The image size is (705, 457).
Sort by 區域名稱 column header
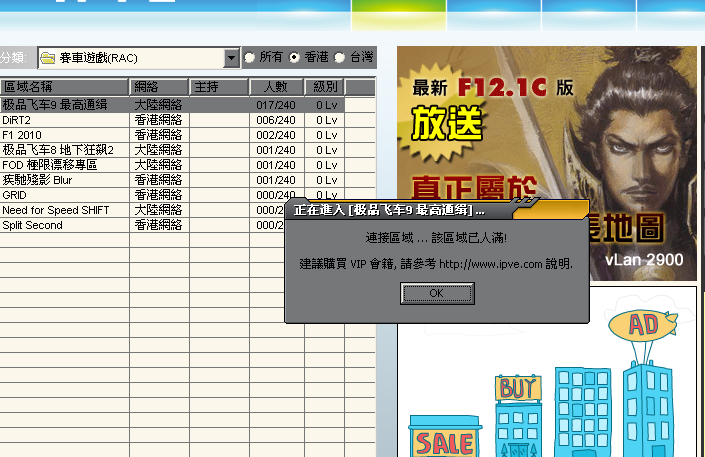pyautogui.click(x=64, y=86)
